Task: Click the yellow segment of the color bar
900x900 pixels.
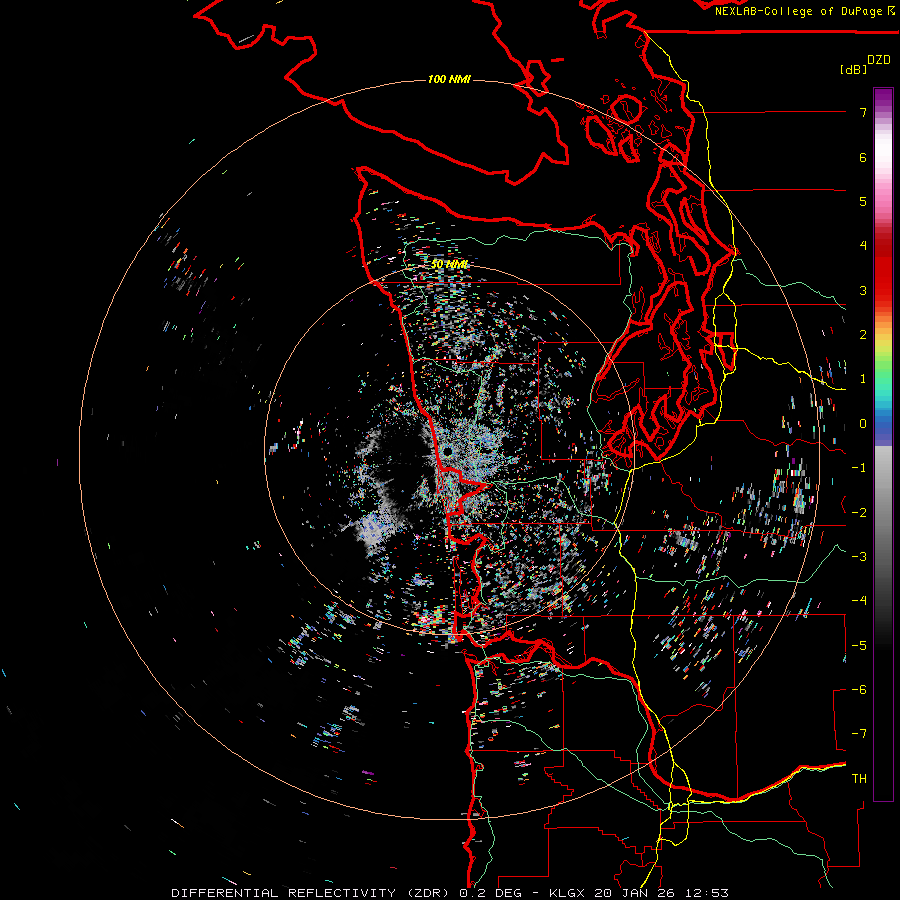Action: click(883, 342)
